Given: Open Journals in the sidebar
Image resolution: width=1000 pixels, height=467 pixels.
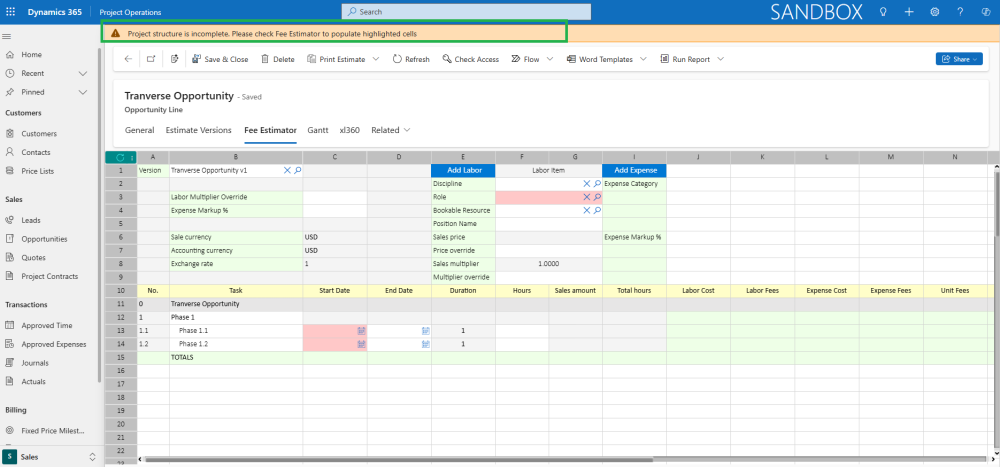Looking at the screenshot, I should click(x=34, y=363).
